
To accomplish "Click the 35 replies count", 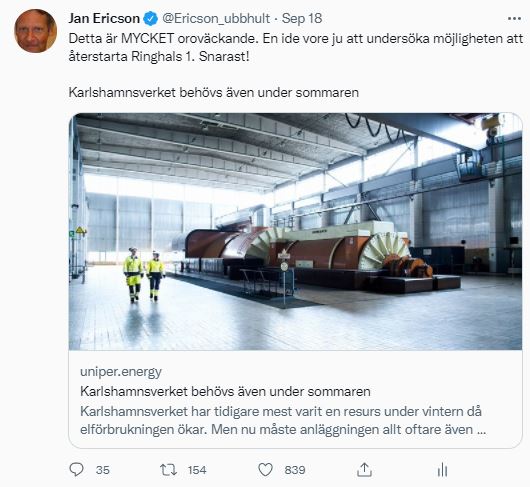I will 102,470.
